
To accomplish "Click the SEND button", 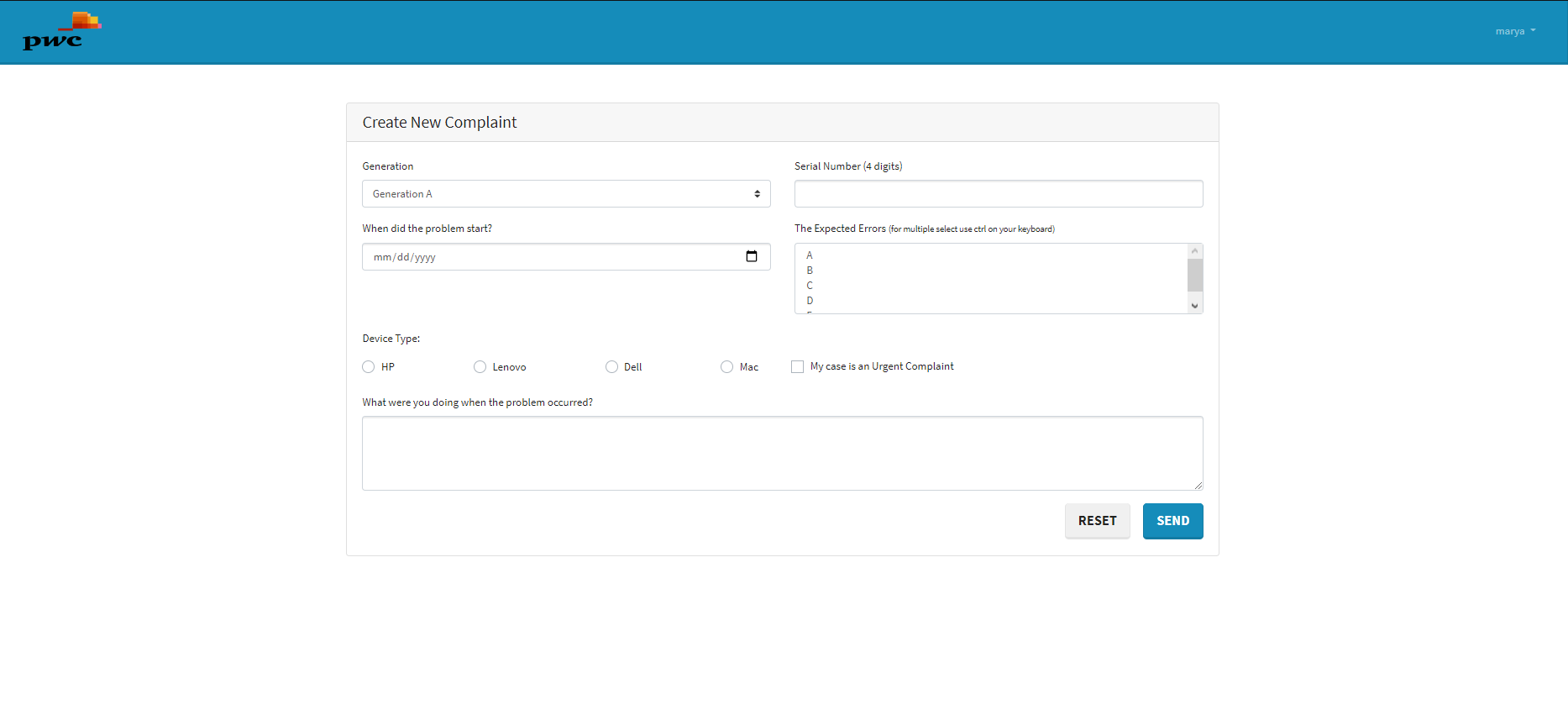I will point(1173,521).
